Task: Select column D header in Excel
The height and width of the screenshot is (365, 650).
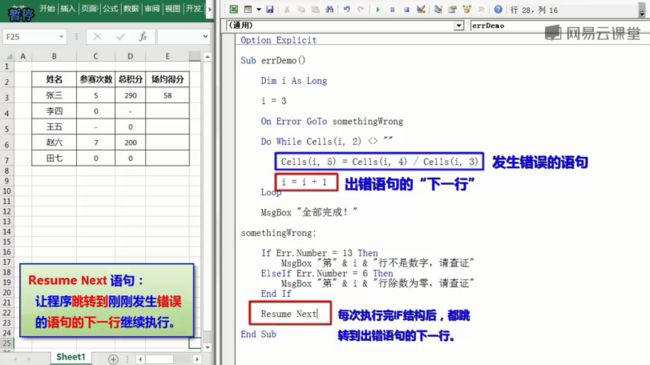Action: tap(130, 56)
